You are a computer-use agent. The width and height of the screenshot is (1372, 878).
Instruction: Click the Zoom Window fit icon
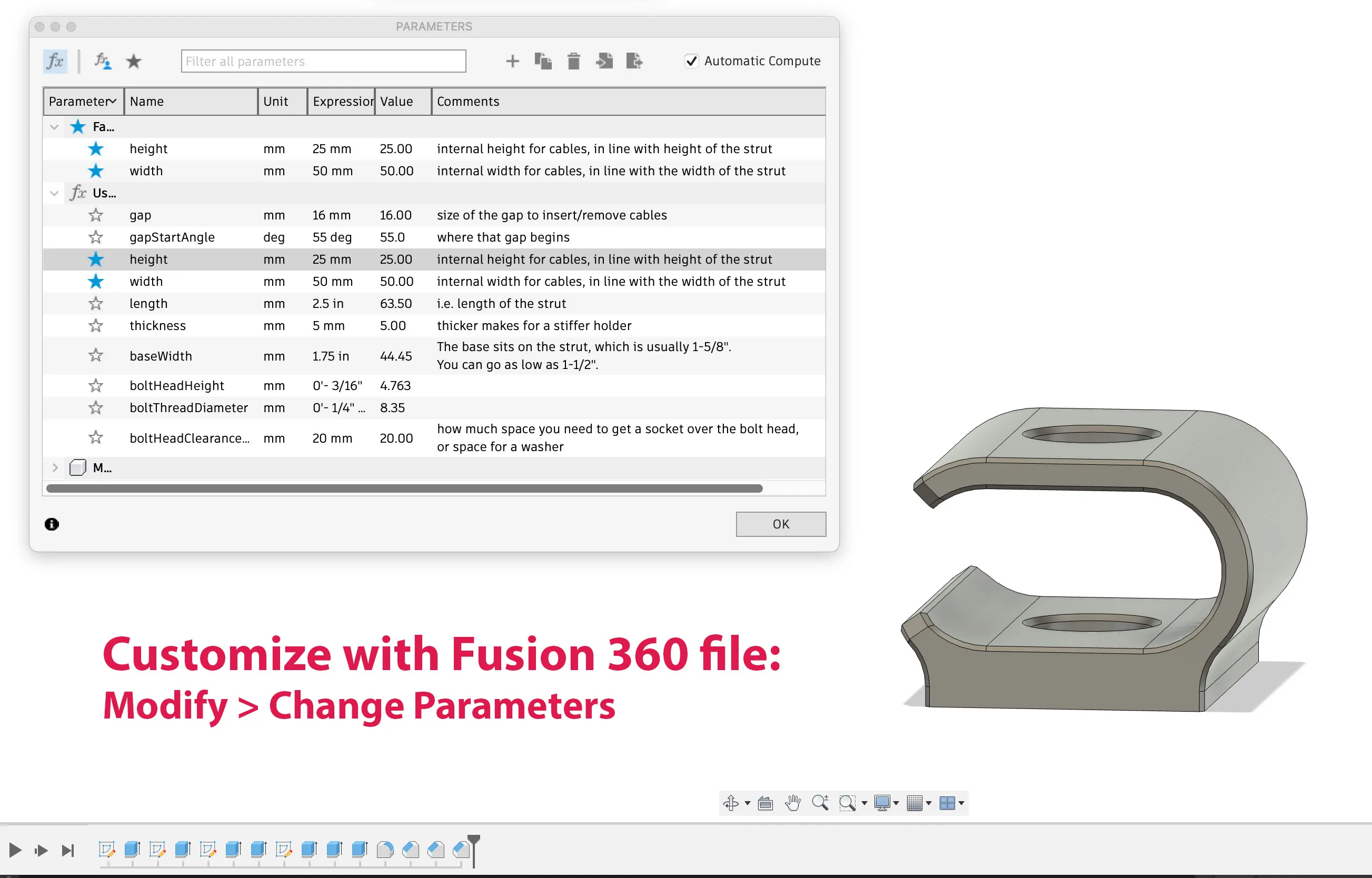[x=848, y=803]
